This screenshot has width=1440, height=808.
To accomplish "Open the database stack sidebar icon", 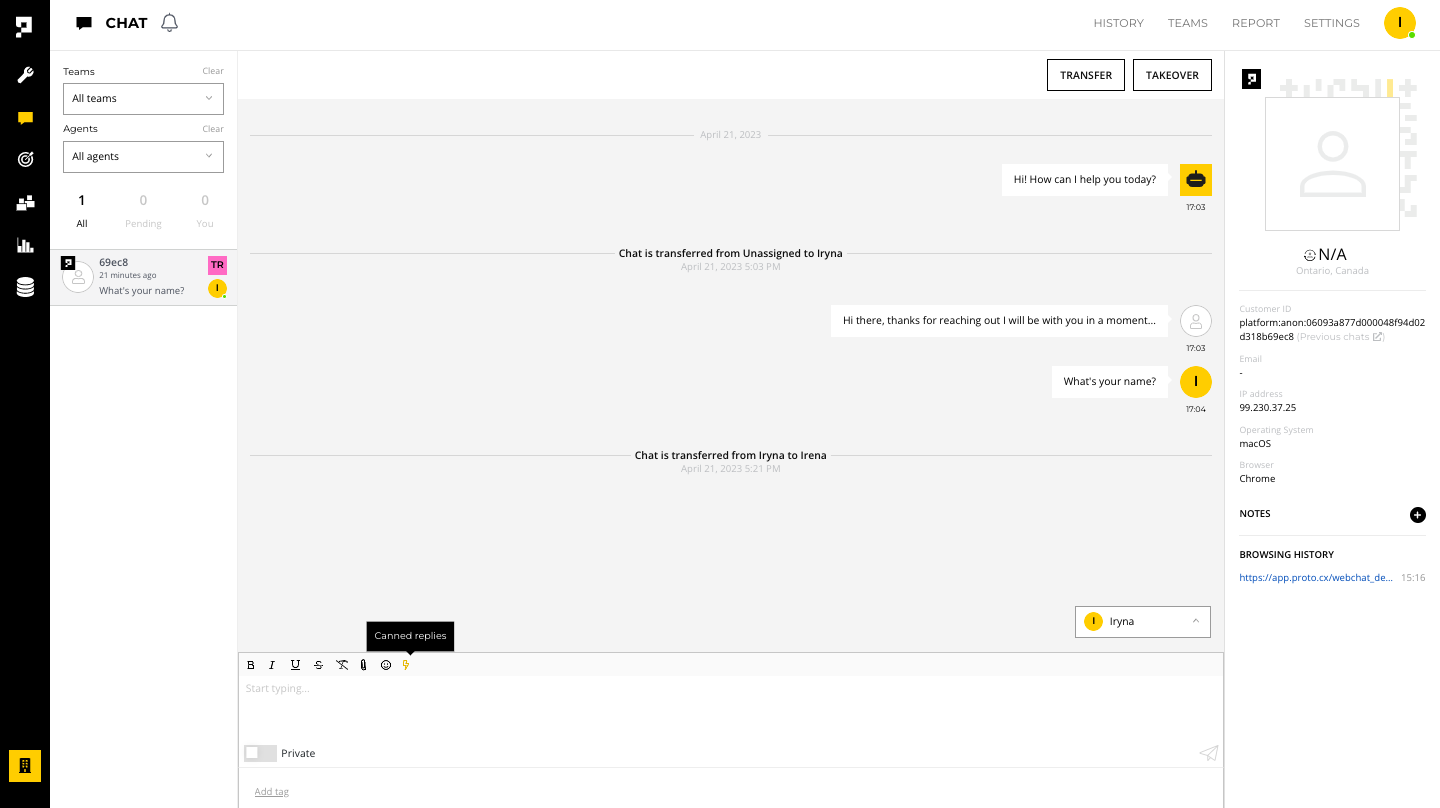I will (25, 288).
